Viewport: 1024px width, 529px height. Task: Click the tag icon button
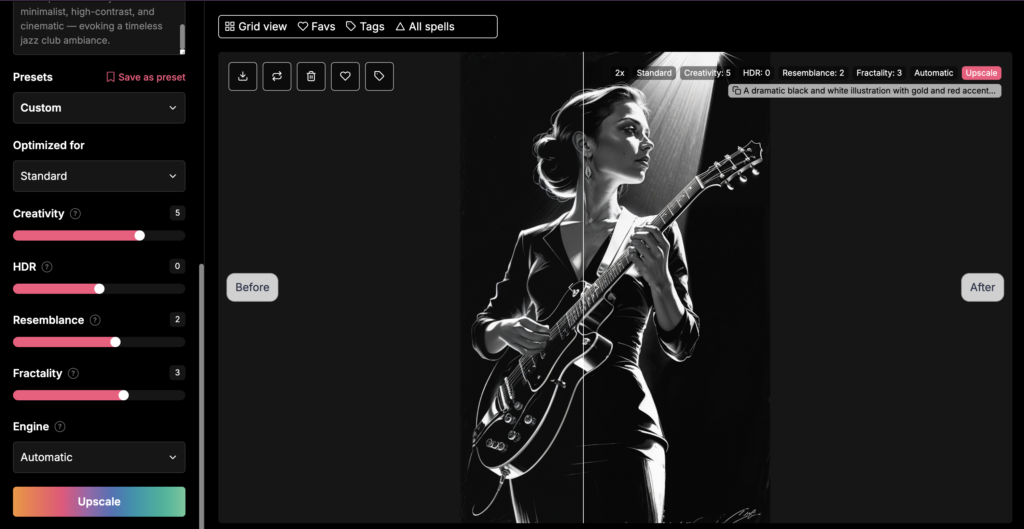pos(379,76)
